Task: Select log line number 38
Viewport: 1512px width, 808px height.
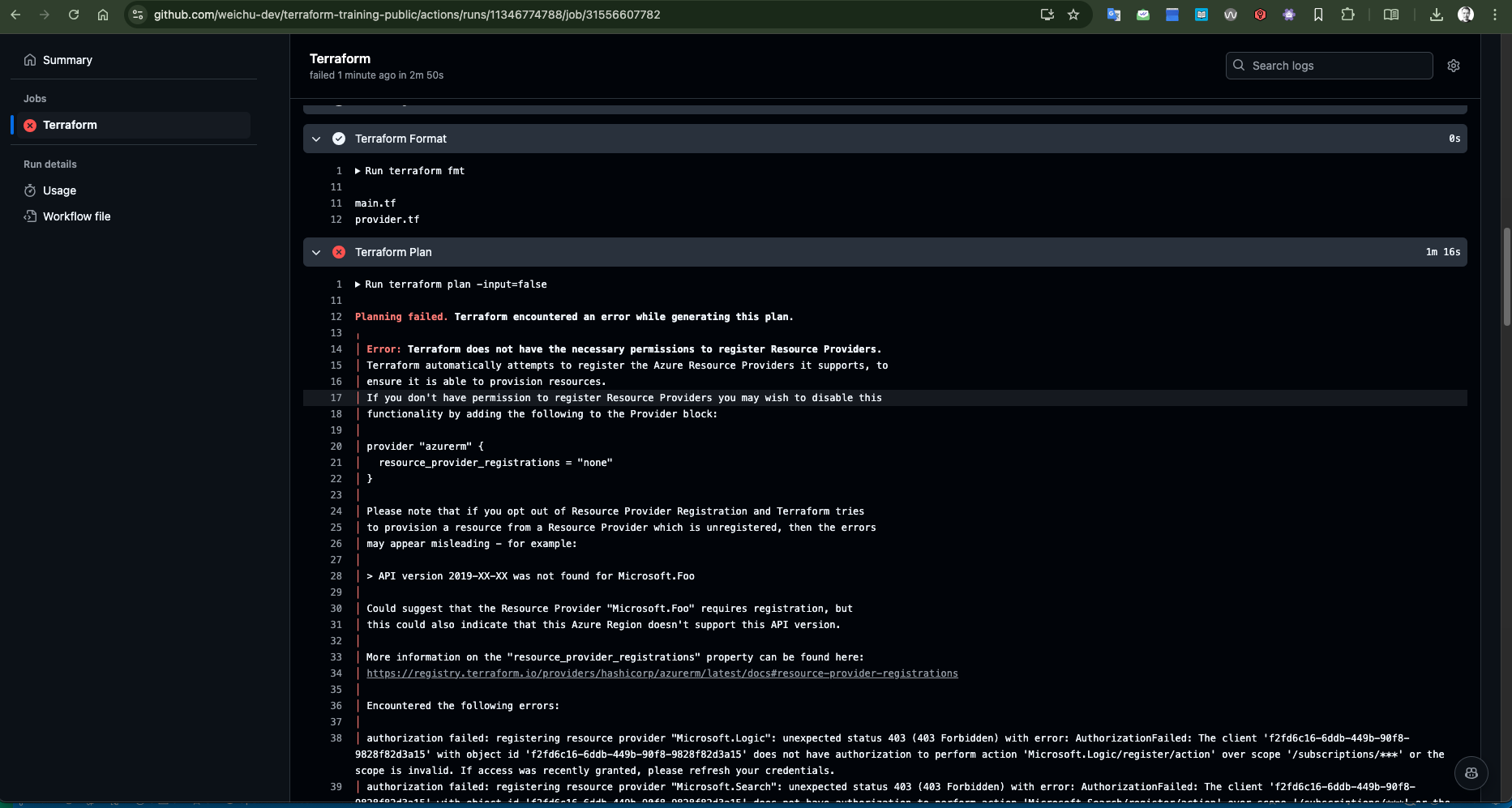Action: click(336, 738)
